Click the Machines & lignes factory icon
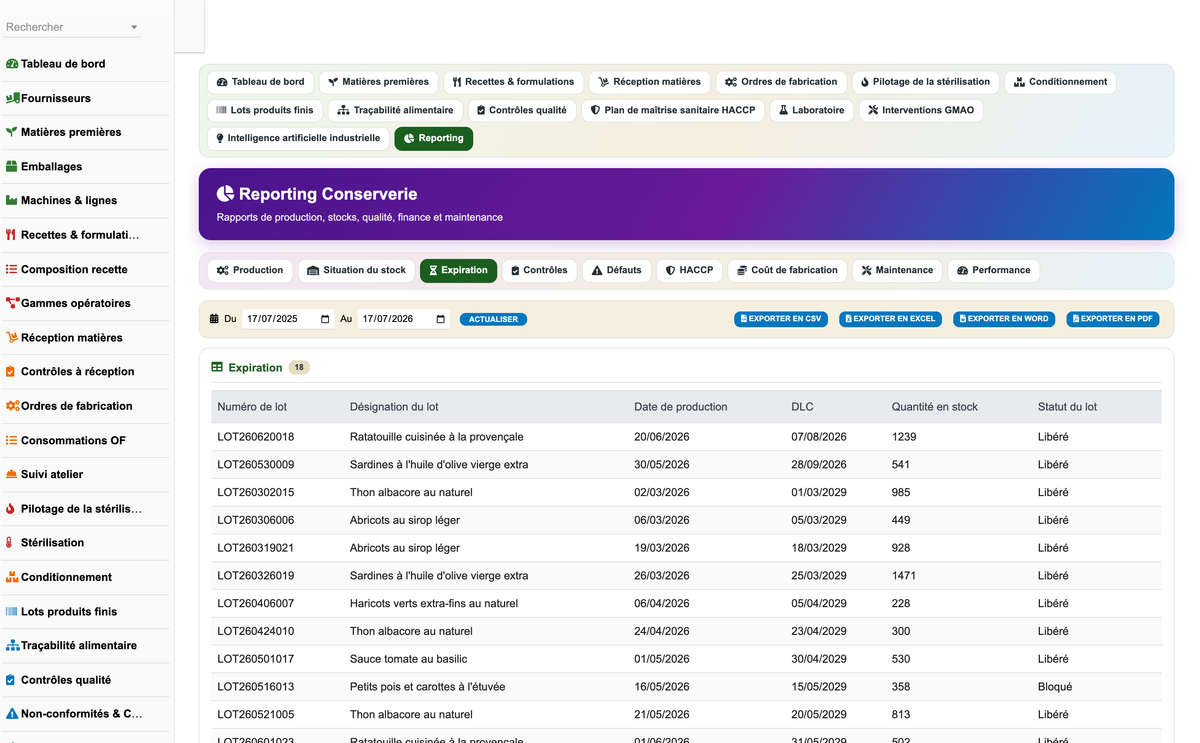Image resolution: width=1200 pixels, height=743 pixels. 12,201
